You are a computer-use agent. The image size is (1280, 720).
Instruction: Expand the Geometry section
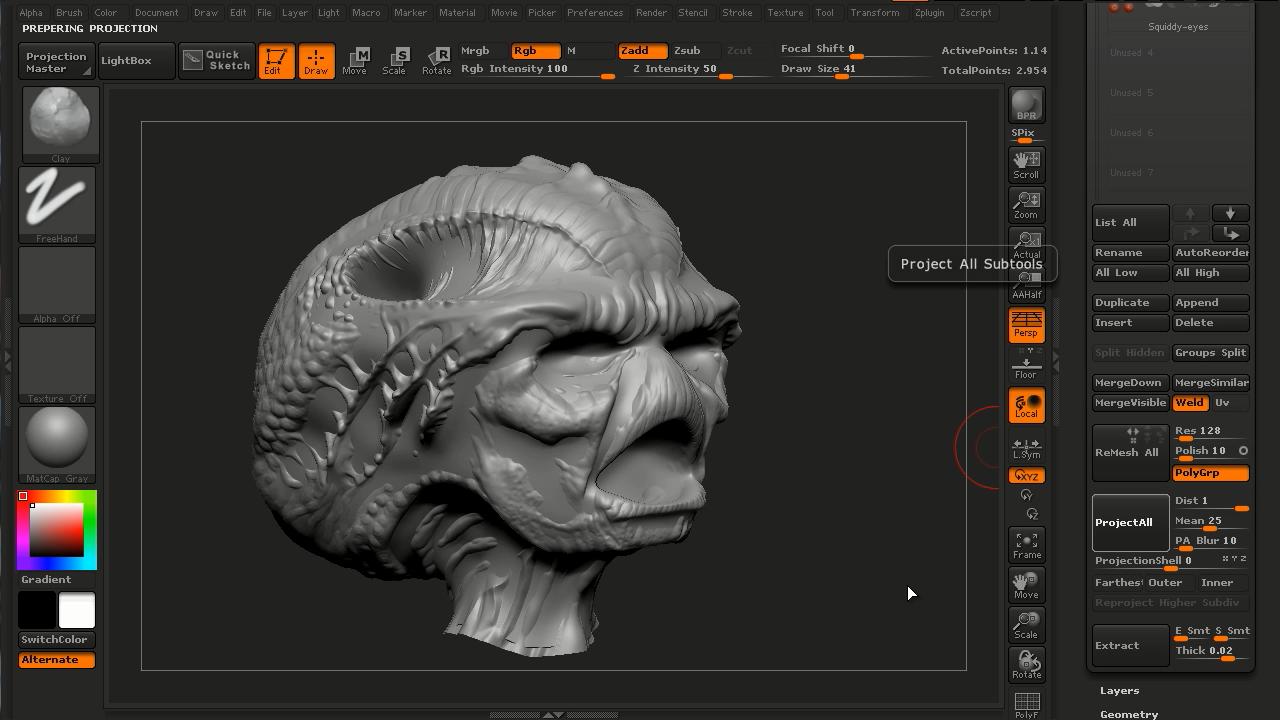pos(1129,714)
